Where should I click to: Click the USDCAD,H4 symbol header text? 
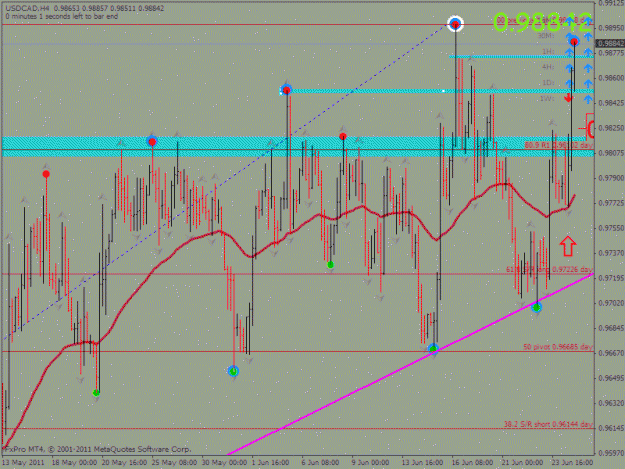point(28,8)
